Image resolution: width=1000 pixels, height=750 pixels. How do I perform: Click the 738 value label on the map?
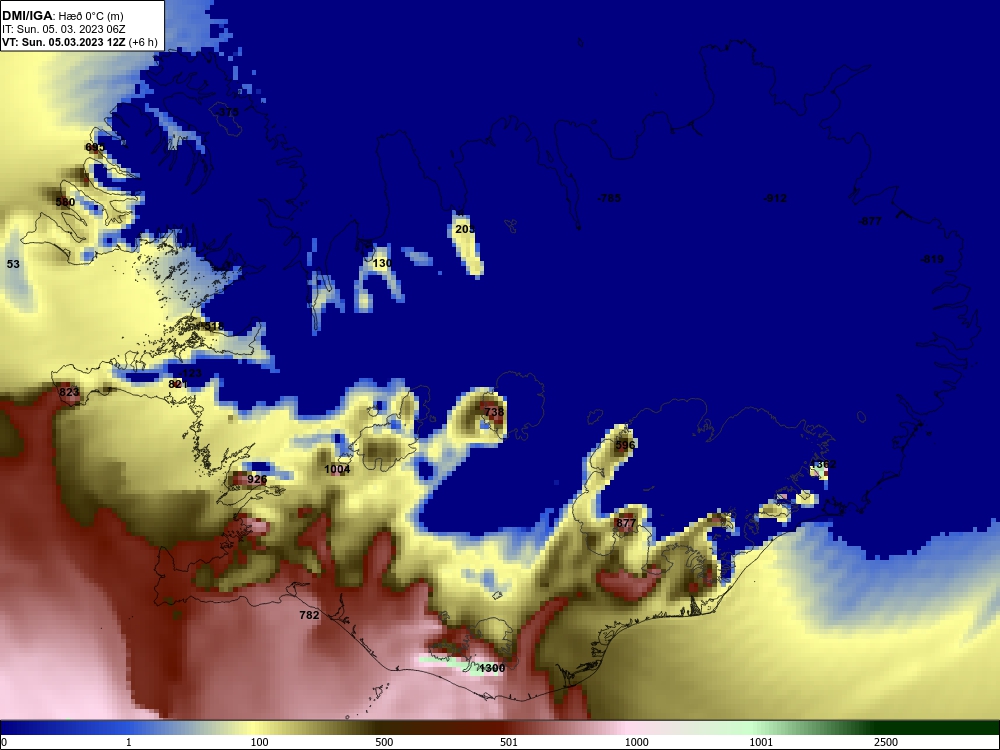pos(494,412)
